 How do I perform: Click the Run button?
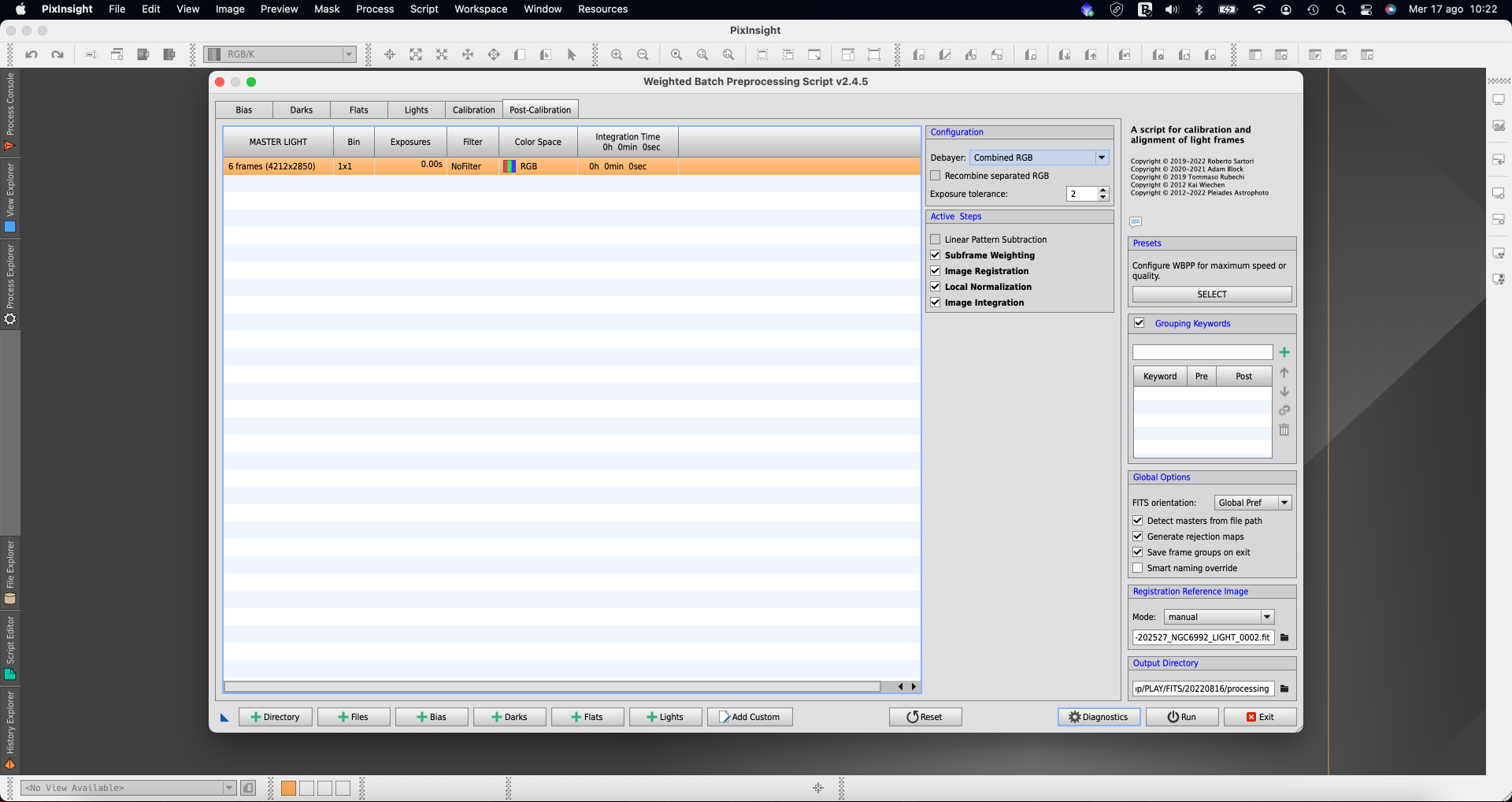1182,717
